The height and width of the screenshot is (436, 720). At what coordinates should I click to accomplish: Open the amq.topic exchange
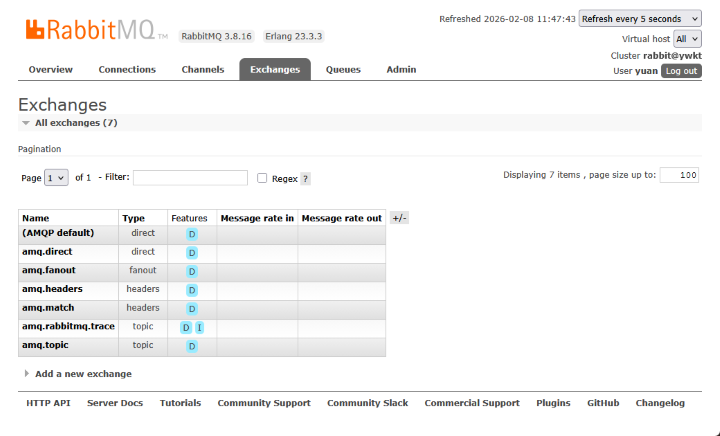(x=45, y=345)
